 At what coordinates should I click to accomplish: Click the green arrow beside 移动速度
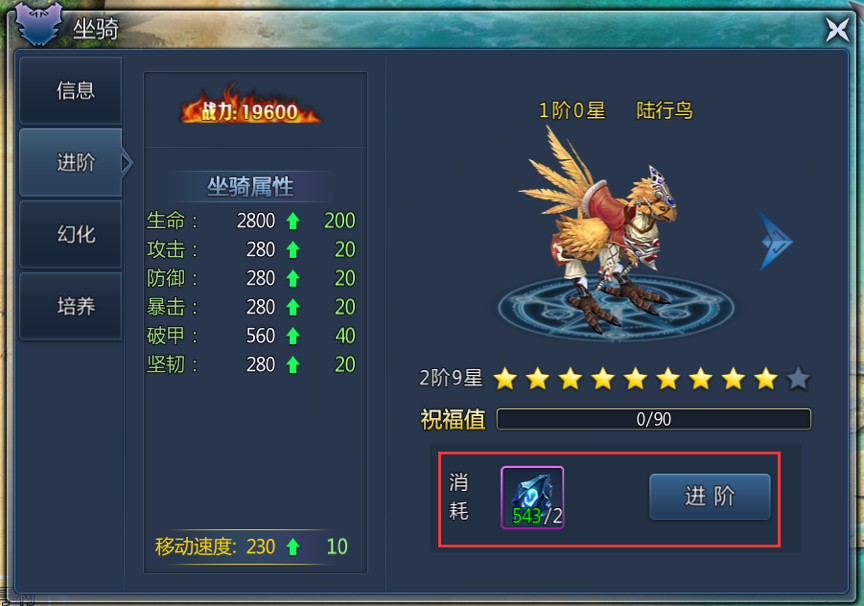[x=293, y=547]
